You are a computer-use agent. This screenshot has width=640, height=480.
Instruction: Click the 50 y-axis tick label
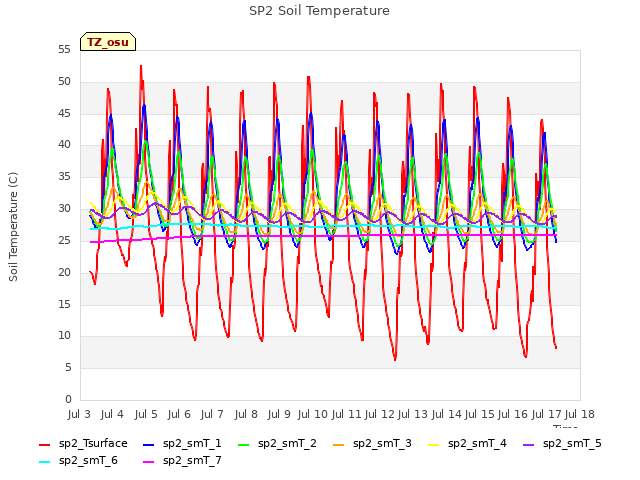64,82
